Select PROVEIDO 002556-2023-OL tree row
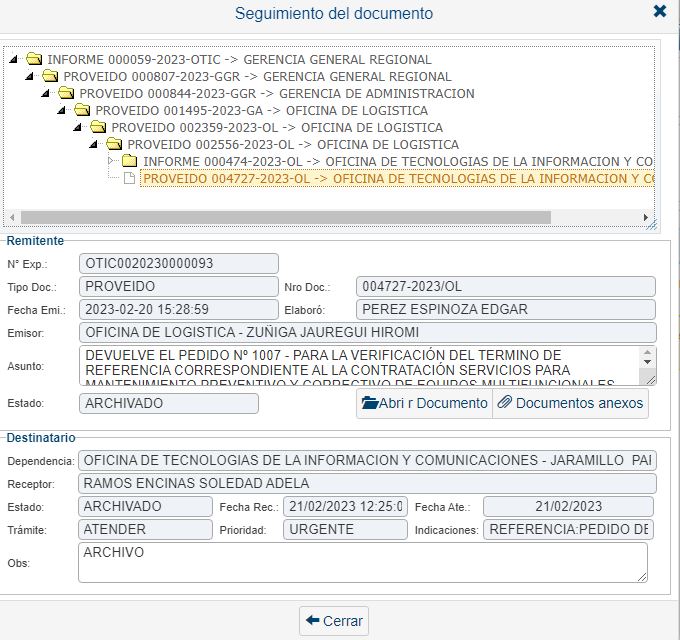Screen dimensions: 680x640 point(293,144)
